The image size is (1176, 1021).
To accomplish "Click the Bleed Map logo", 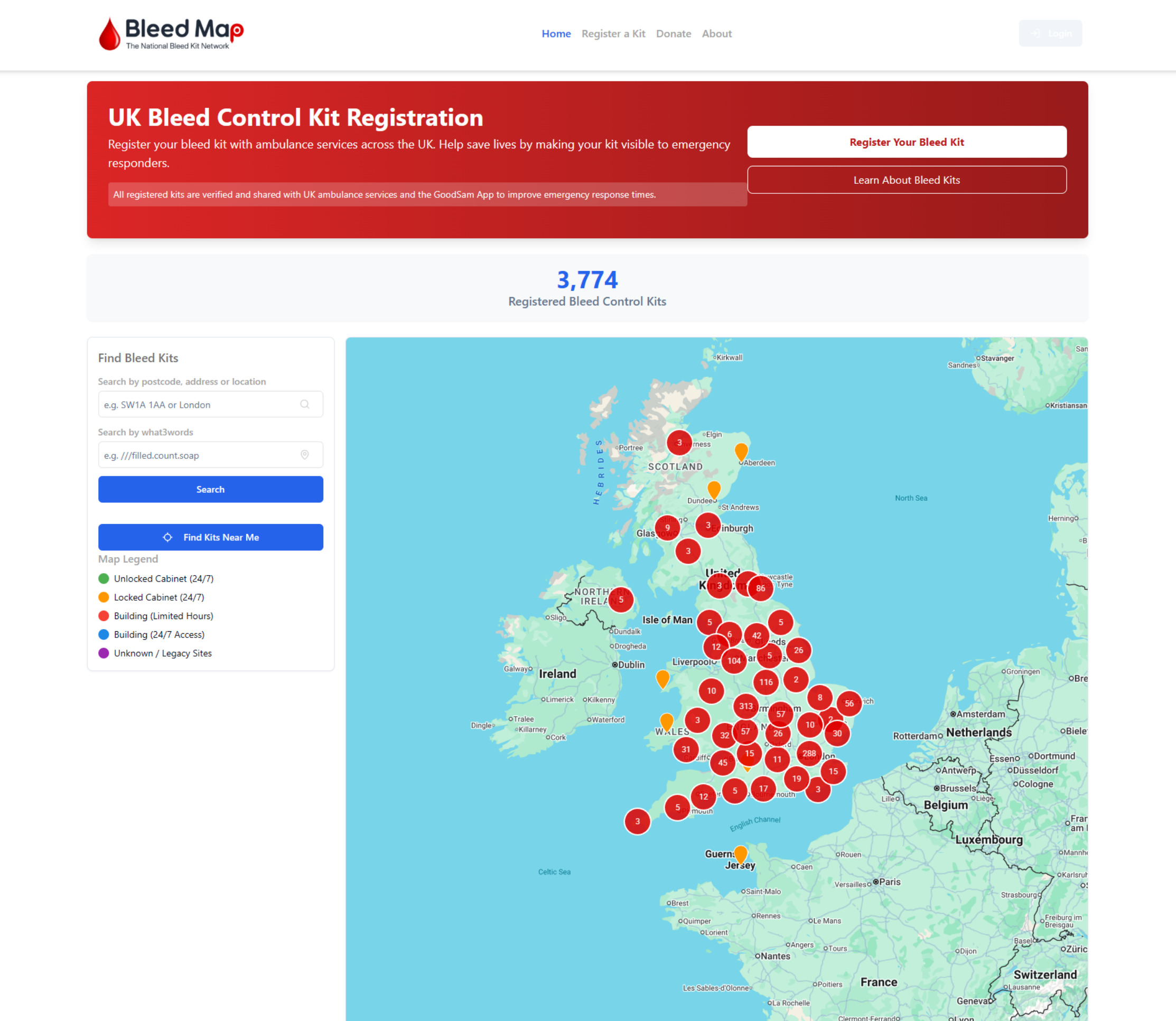I will pos(171,34).
